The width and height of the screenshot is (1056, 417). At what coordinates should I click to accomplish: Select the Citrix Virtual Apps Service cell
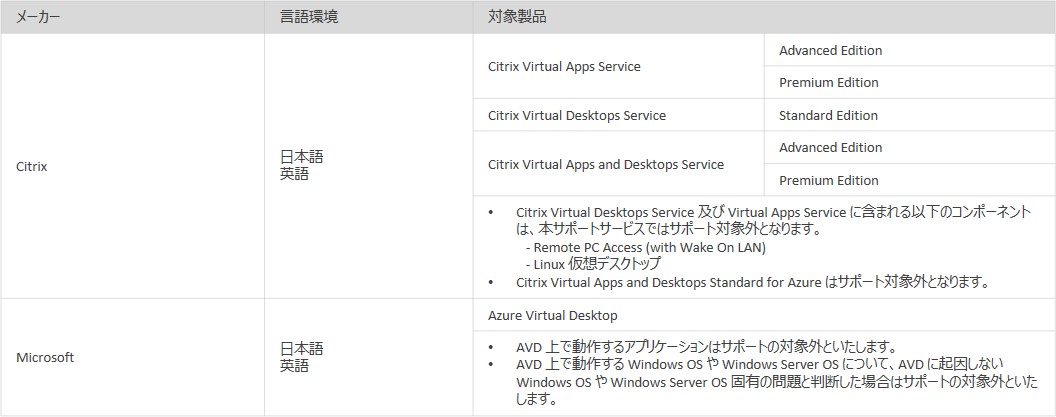(x=564, y=66)
